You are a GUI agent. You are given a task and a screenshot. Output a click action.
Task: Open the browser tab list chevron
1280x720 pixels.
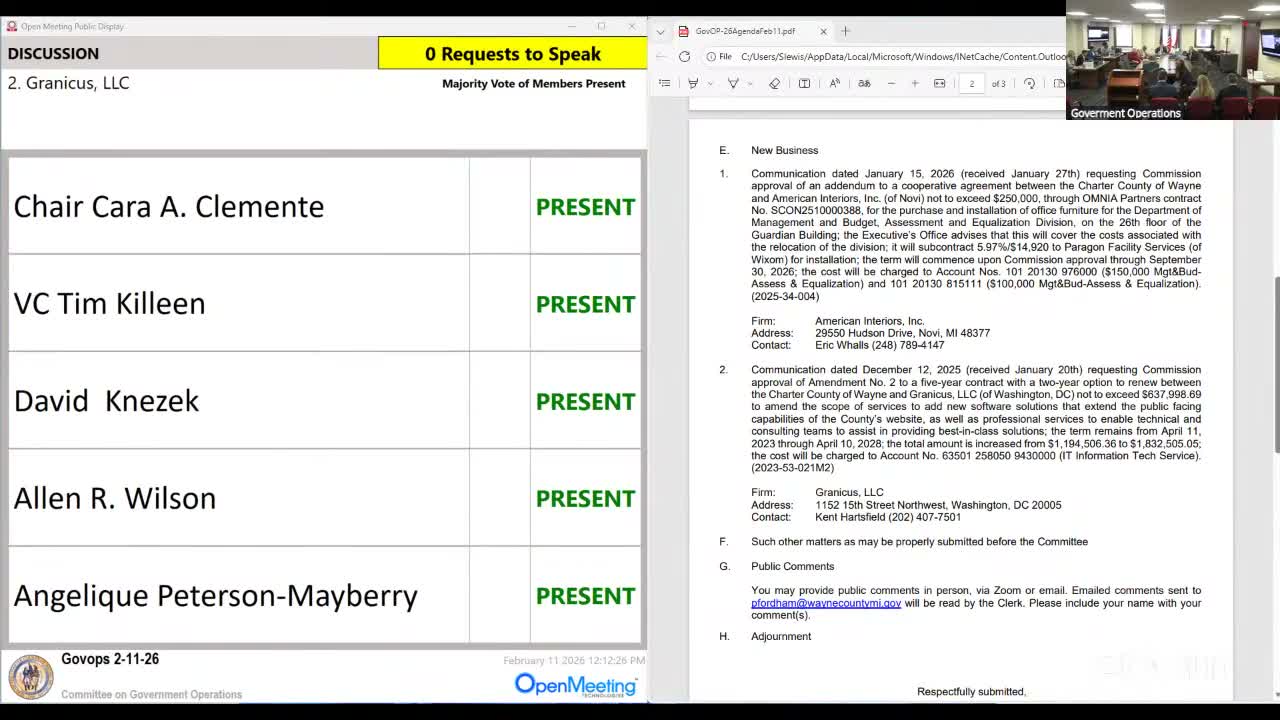[660, 32]
